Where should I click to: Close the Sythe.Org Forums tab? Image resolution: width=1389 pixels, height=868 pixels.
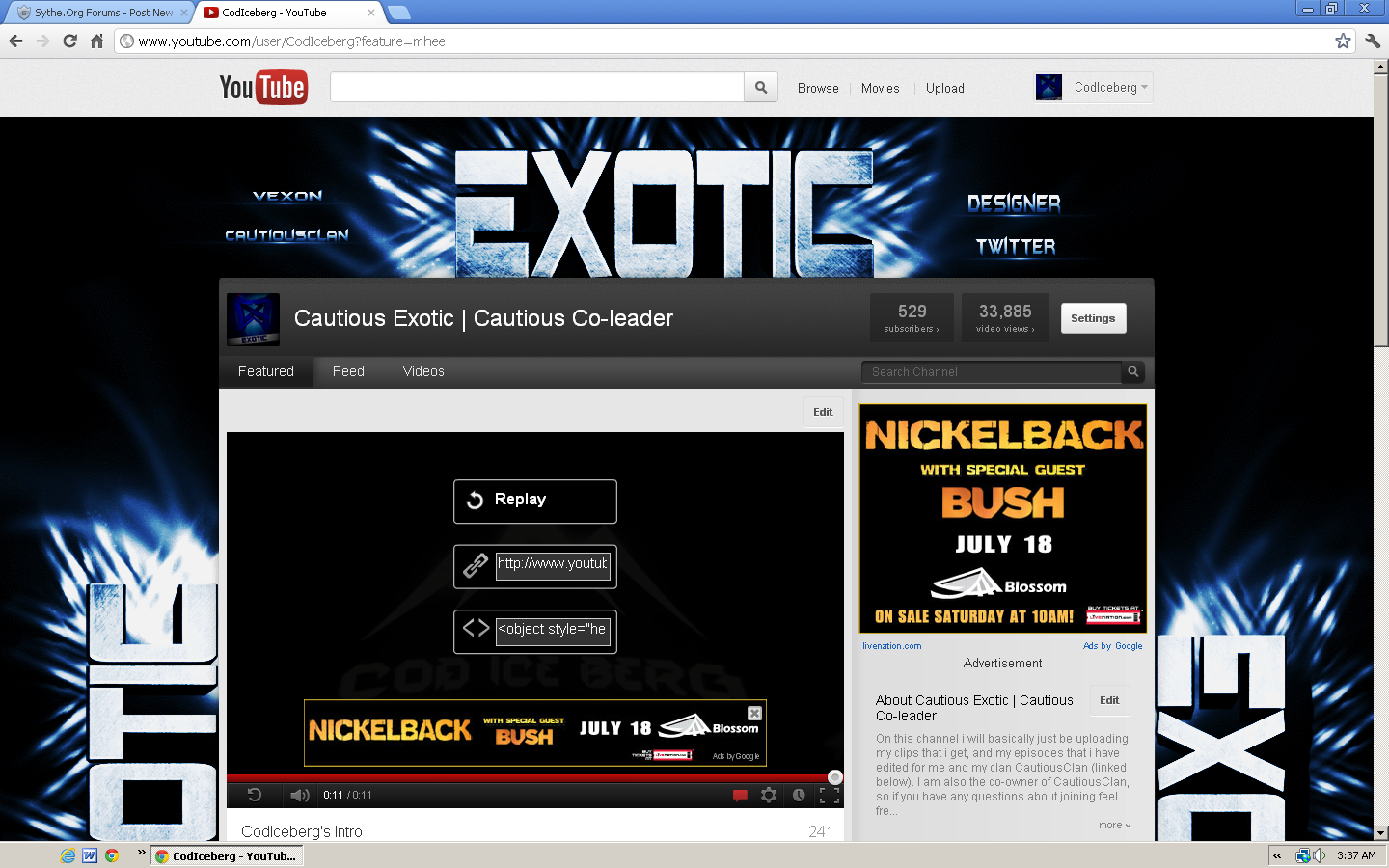click(184, 13)
